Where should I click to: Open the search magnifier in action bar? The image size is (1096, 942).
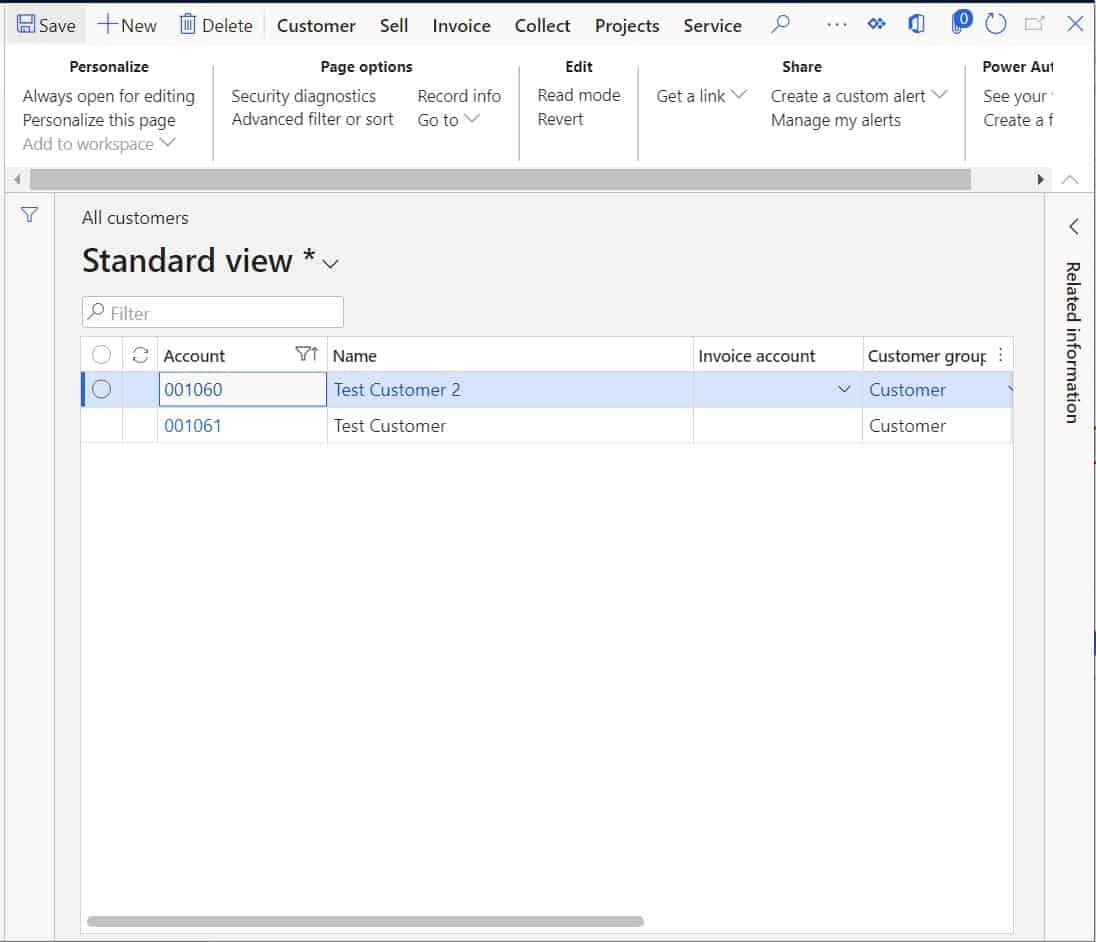[782, 24]
